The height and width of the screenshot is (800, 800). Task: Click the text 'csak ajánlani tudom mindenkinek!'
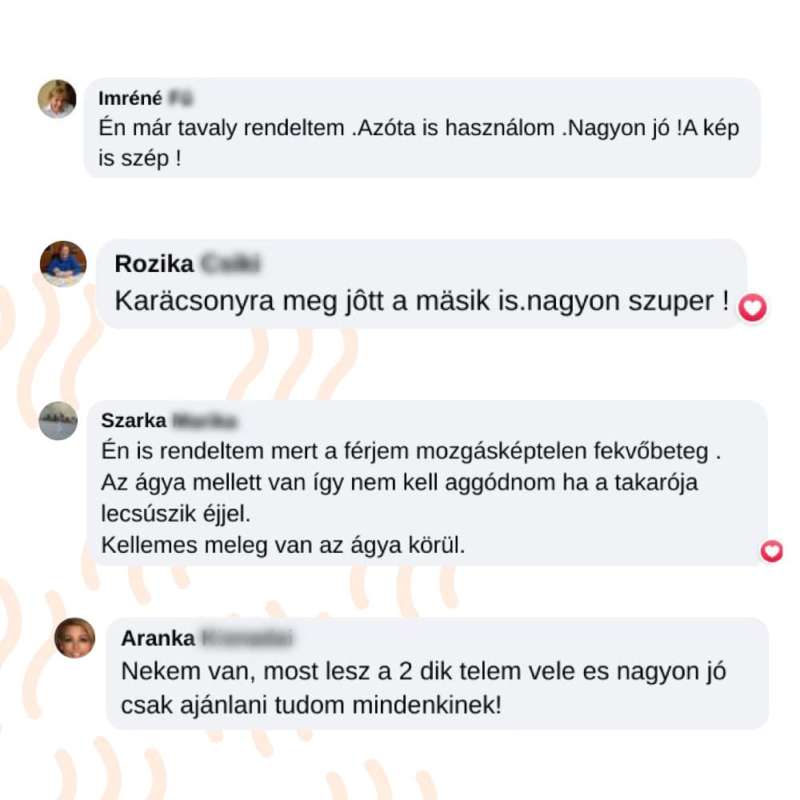pos(311,705)
